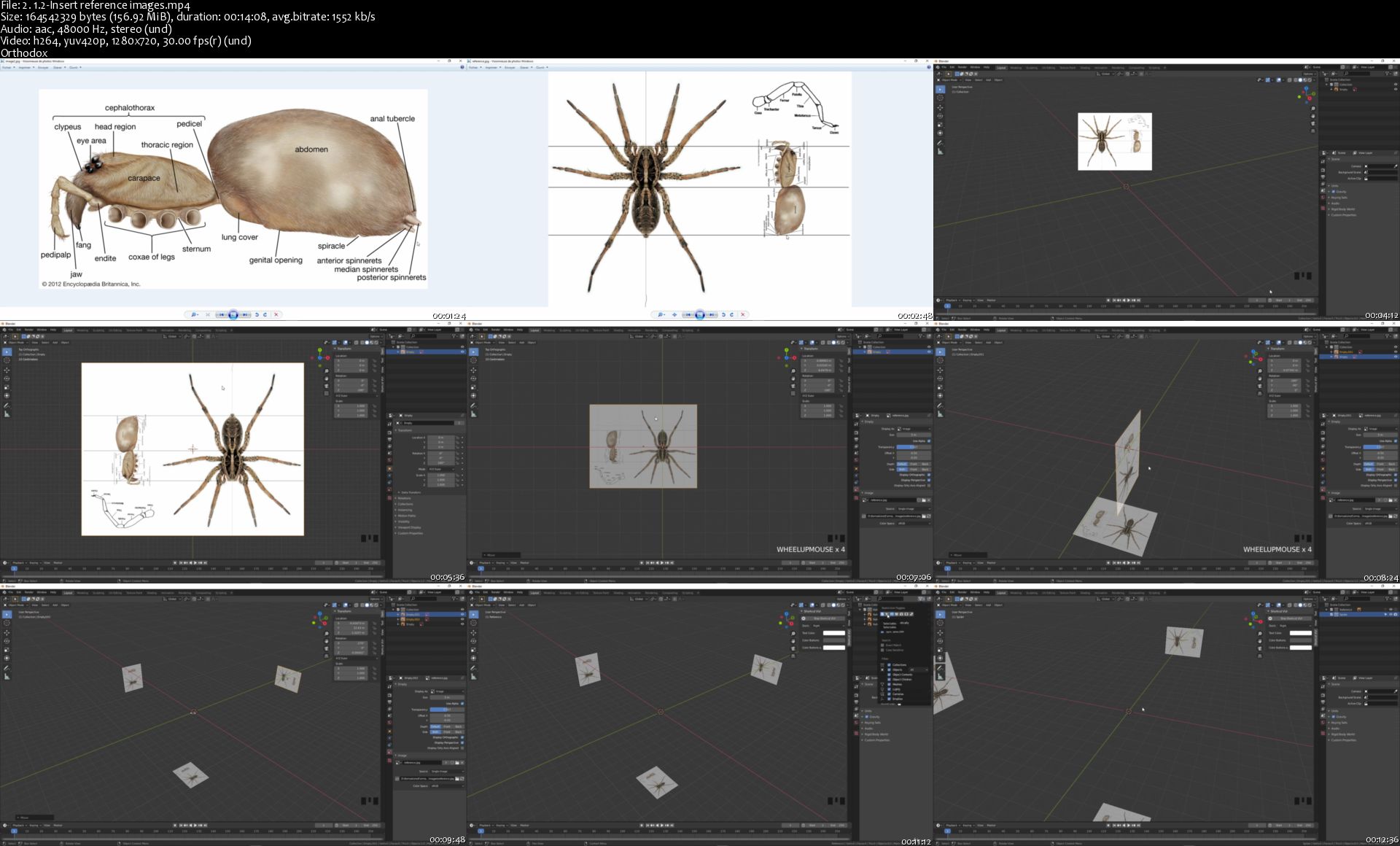Set Depth to Back in 00:07:06 frame
Image resolution: width=1400 pixels, height=846 pixels.
925,464
